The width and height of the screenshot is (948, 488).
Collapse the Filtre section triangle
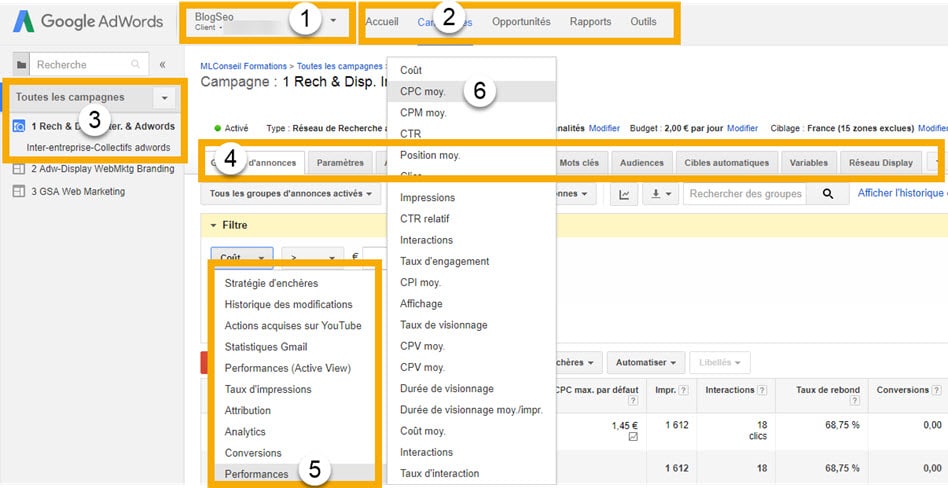pos(213,225)
